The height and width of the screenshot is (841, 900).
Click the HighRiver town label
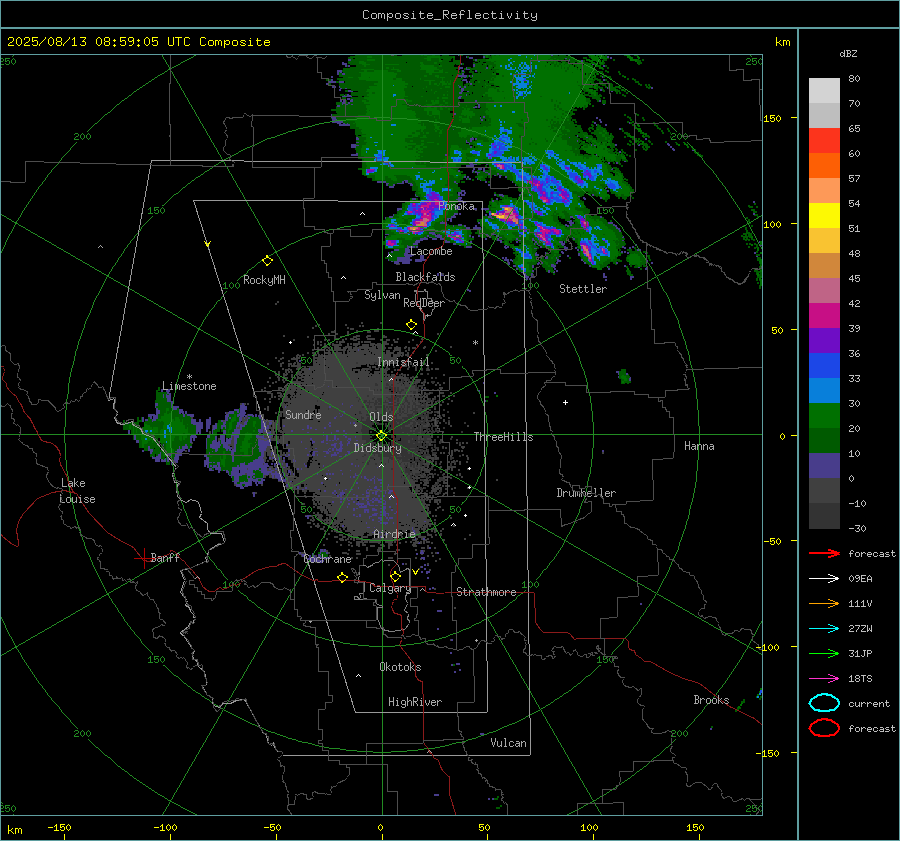tap(415, 702)
